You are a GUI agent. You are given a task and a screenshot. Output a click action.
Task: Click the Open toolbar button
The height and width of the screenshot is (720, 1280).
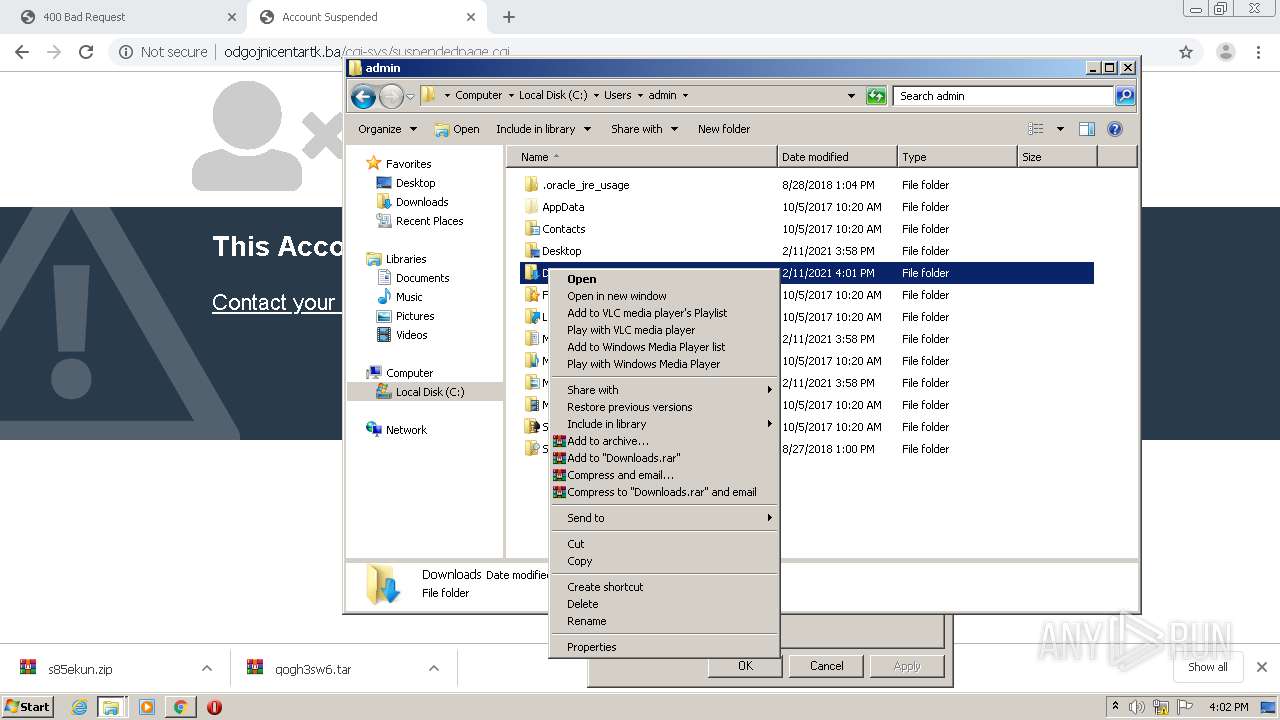click(x=457, y=129)
